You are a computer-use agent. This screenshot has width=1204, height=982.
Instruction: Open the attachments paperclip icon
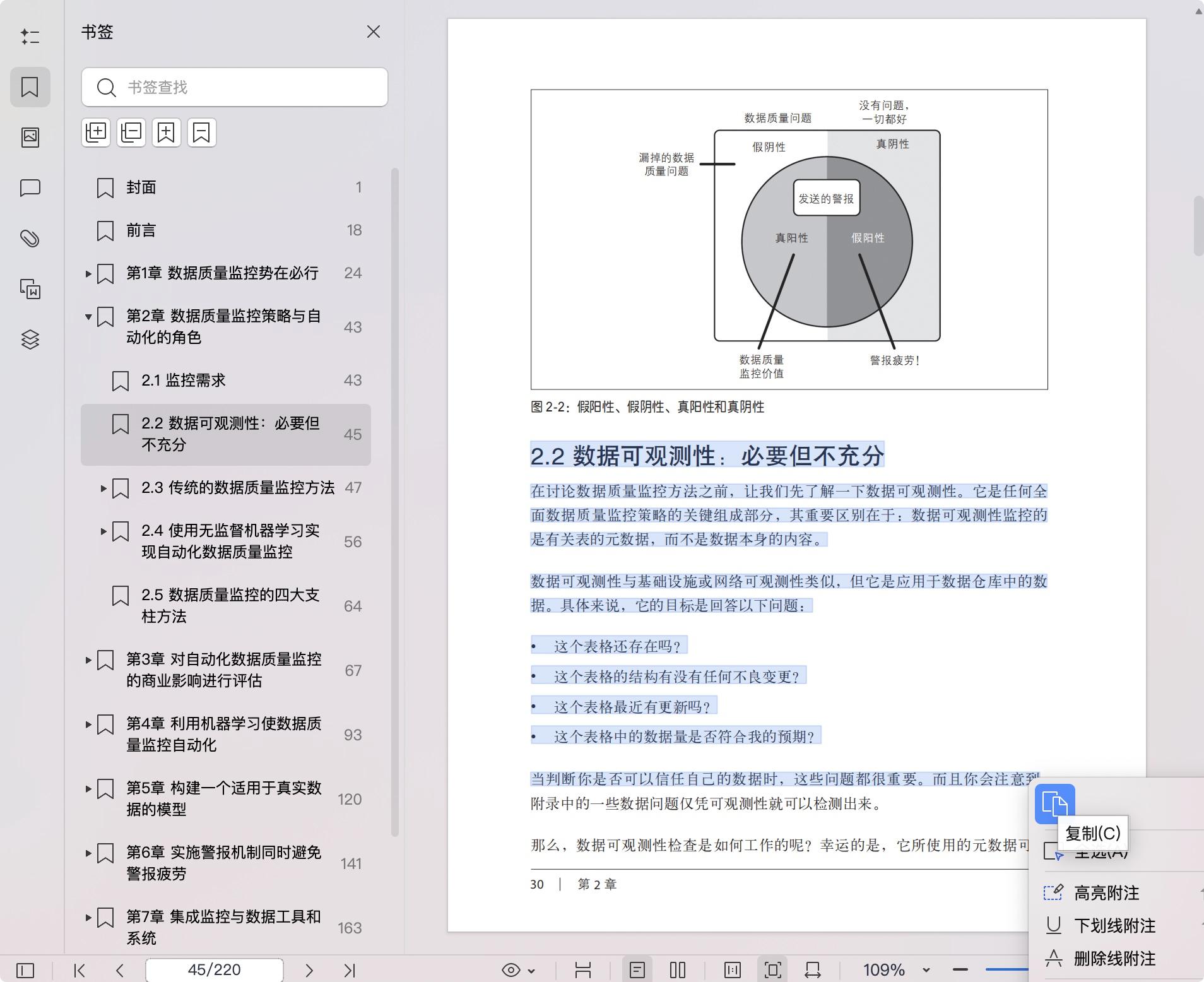coord(30,239)
